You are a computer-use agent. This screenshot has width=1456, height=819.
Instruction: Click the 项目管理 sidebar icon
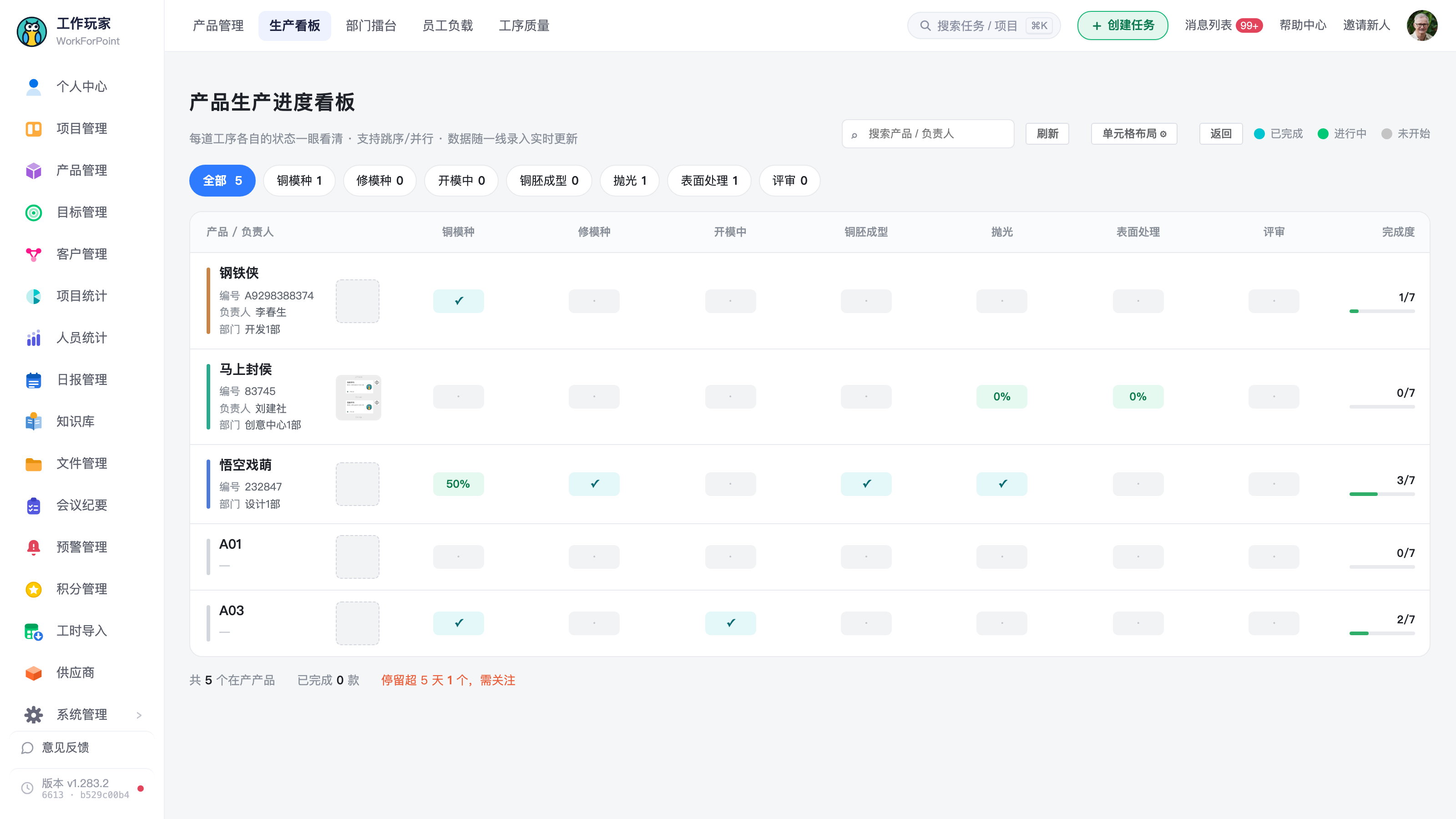pos(33,129)
